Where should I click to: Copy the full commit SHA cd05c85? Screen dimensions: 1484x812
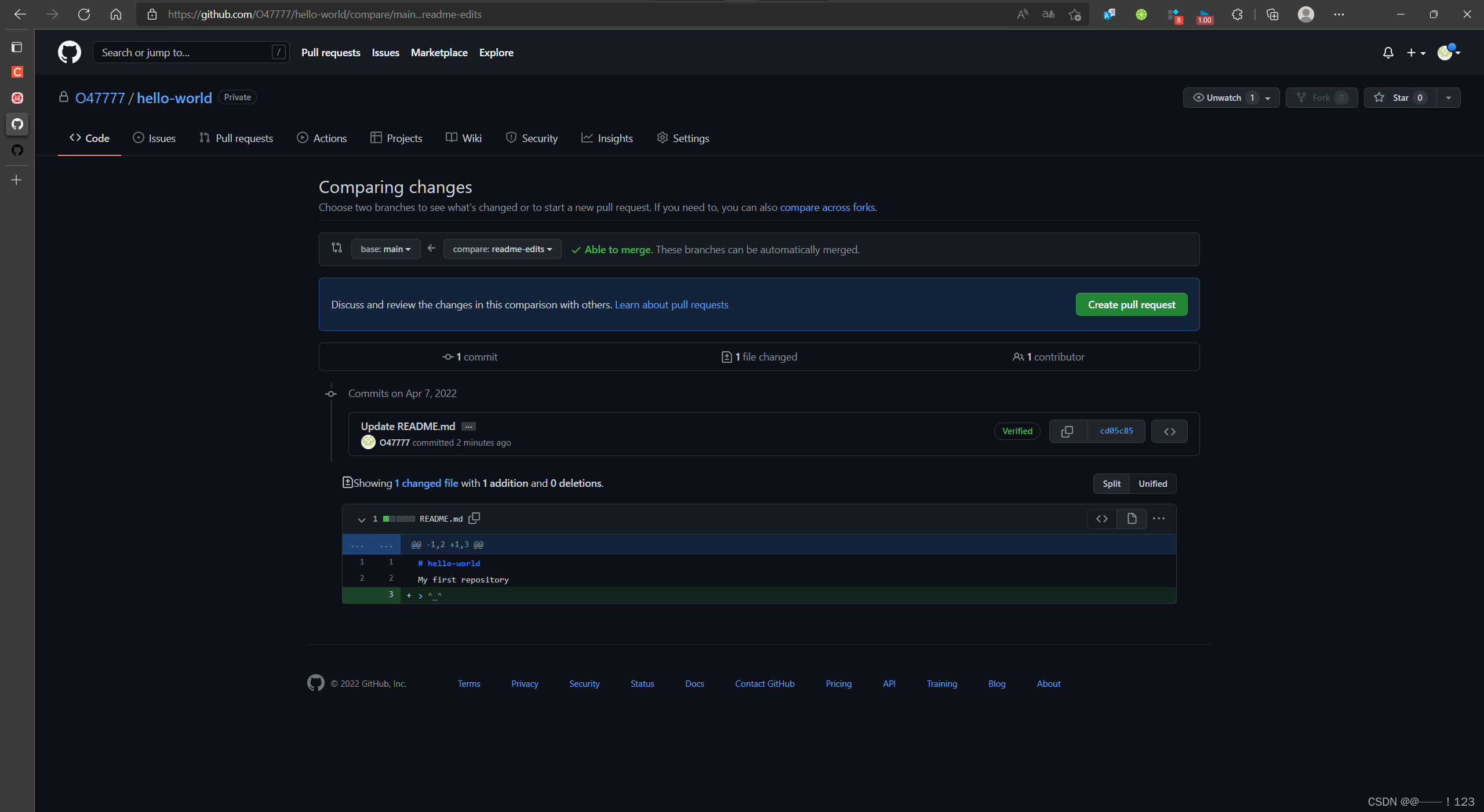click(x=1067, y=431)
